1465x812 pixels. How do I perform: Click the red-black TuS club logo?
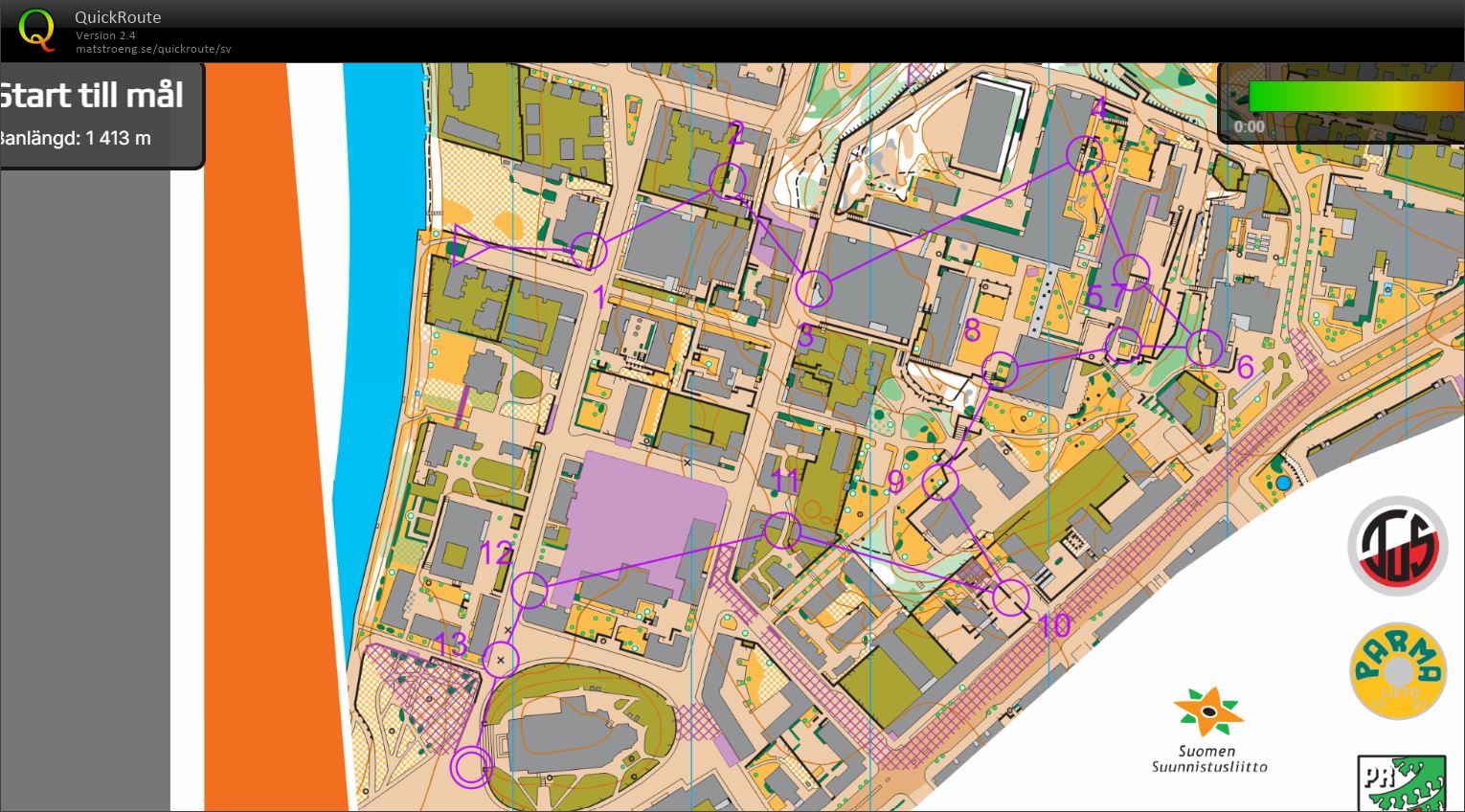pos(1397,547)
